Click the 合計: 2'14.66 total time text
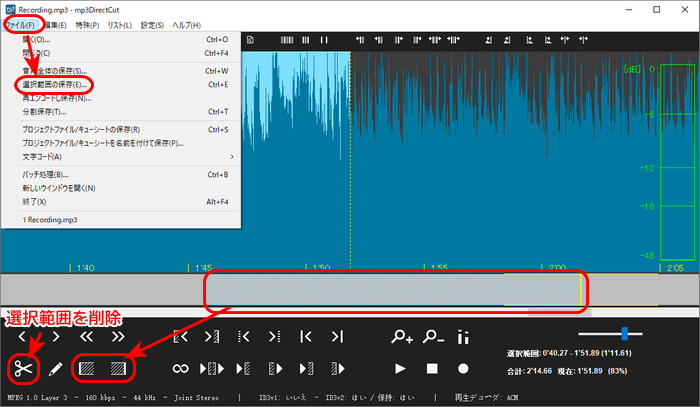 (x=529, y=371)
